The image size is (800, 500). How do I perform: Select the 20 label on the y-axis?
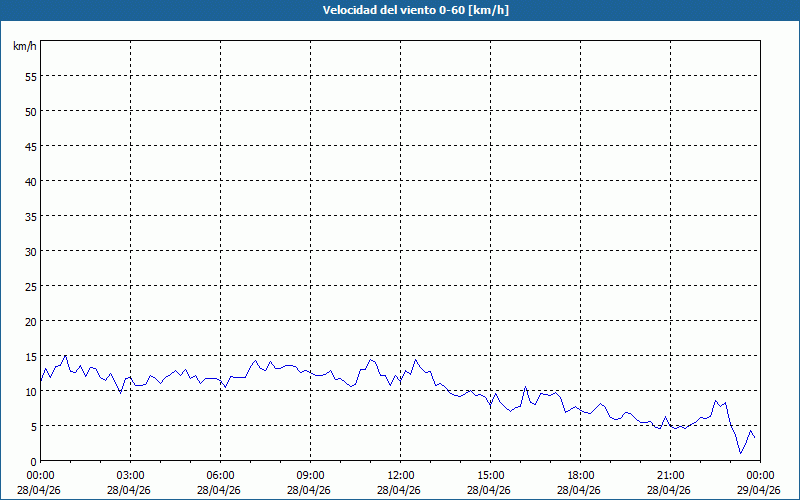[x=30, y=321]
